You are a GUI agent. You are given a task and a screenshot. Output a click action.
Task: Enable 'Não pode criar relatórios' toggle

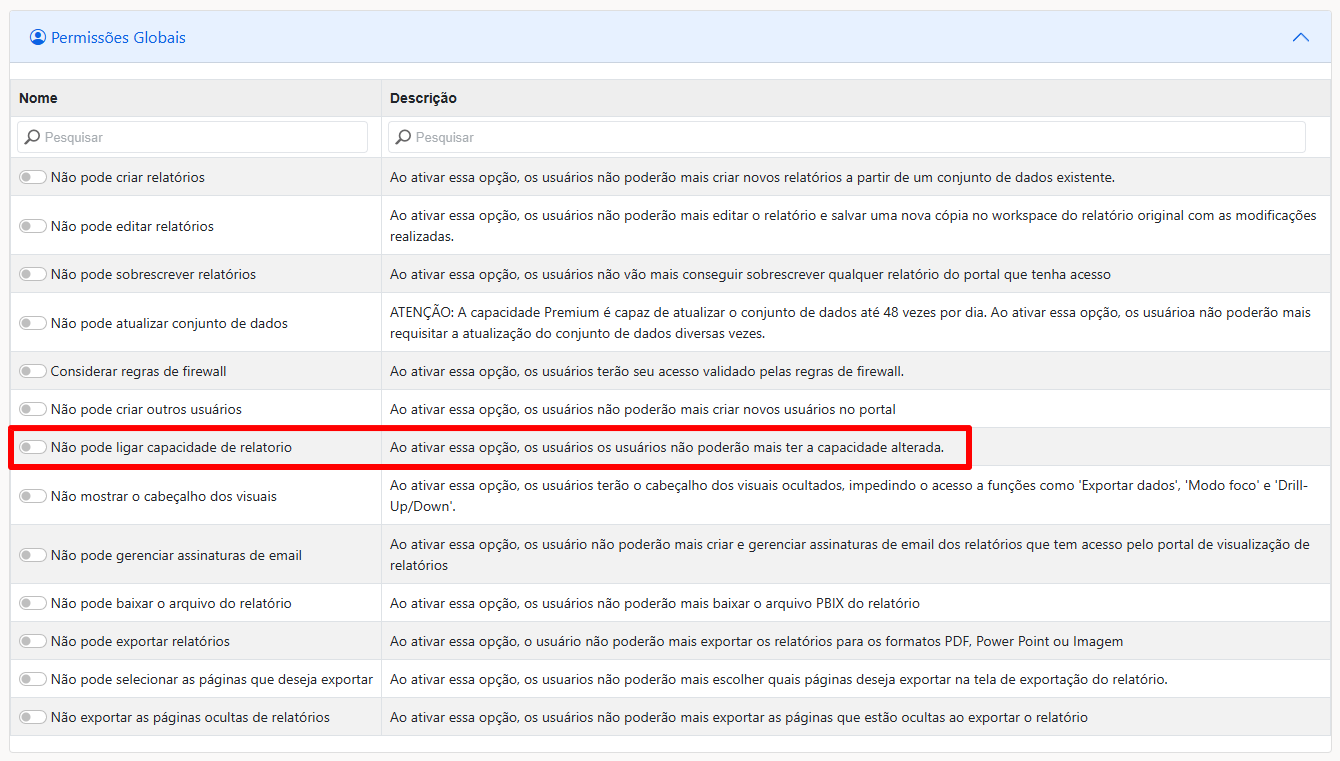(x=33, y=177)
